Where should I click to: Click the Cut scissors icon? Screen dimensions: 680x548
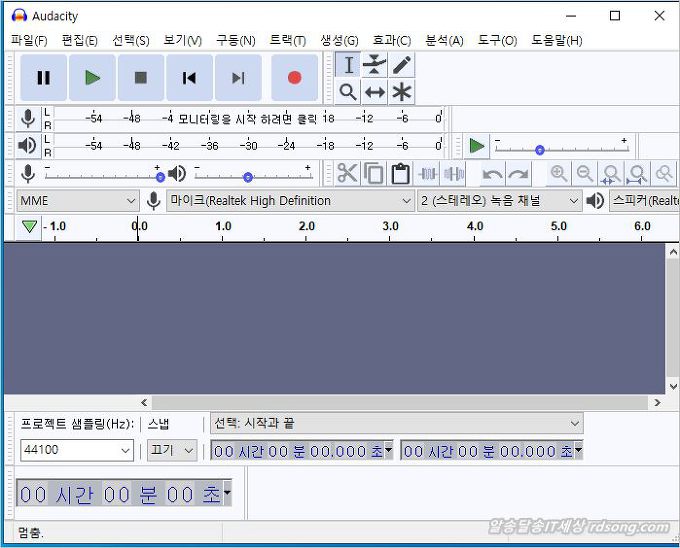[347, 173]
